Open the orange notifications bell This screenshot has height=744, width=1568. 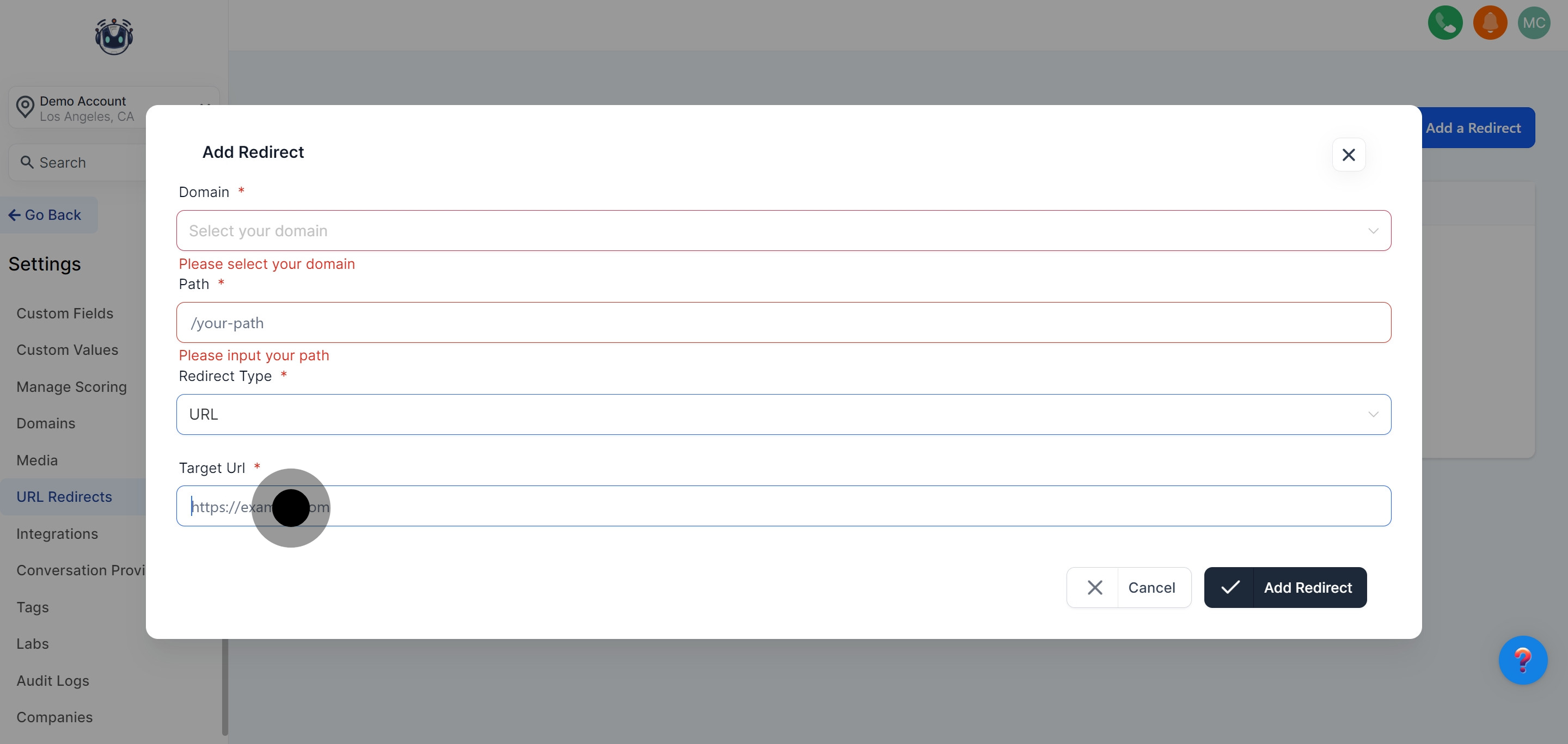(1490, 23)
